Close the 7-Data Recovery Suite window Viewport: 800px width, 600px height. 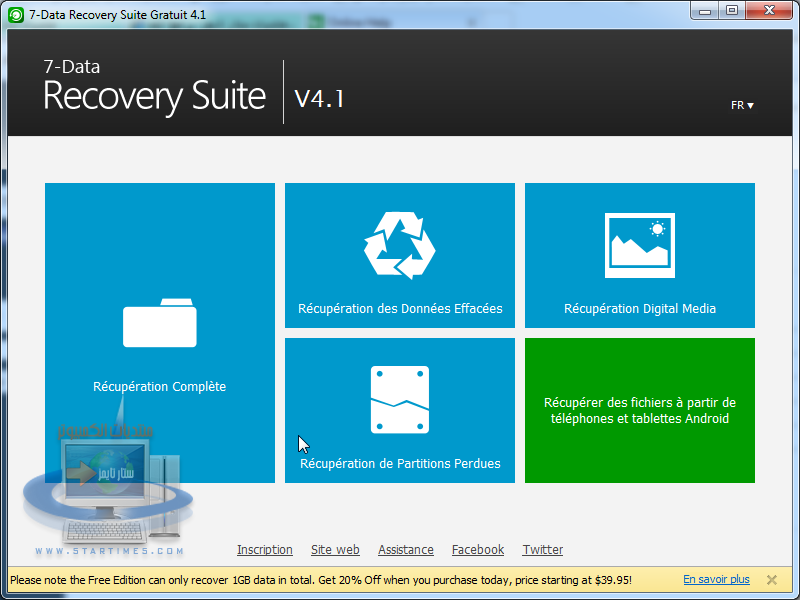click(769, 11)
